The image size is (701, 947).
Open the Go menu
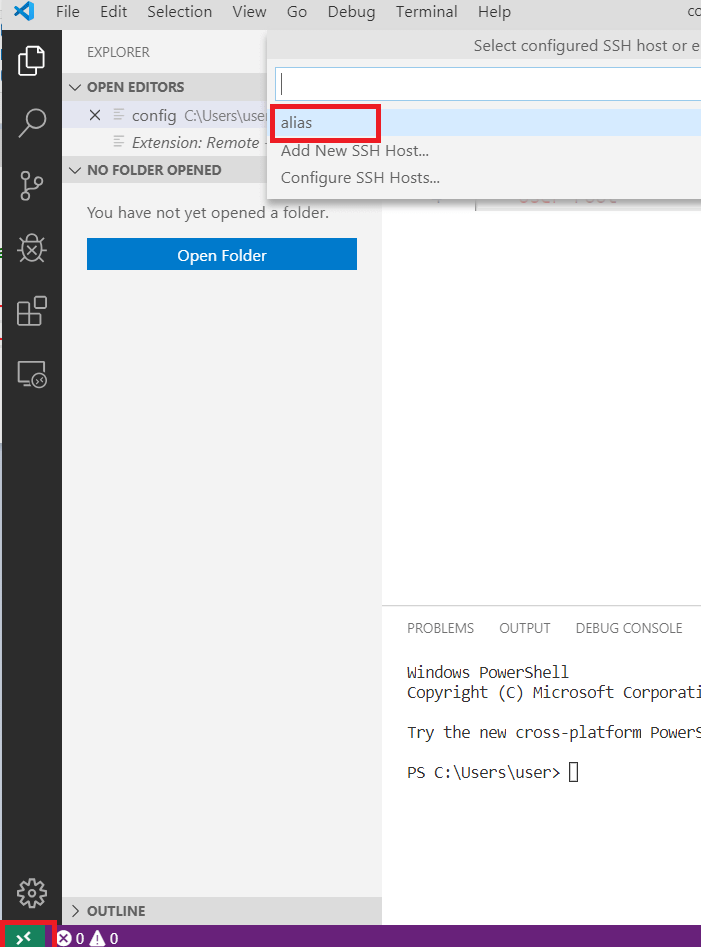point(296,11)
